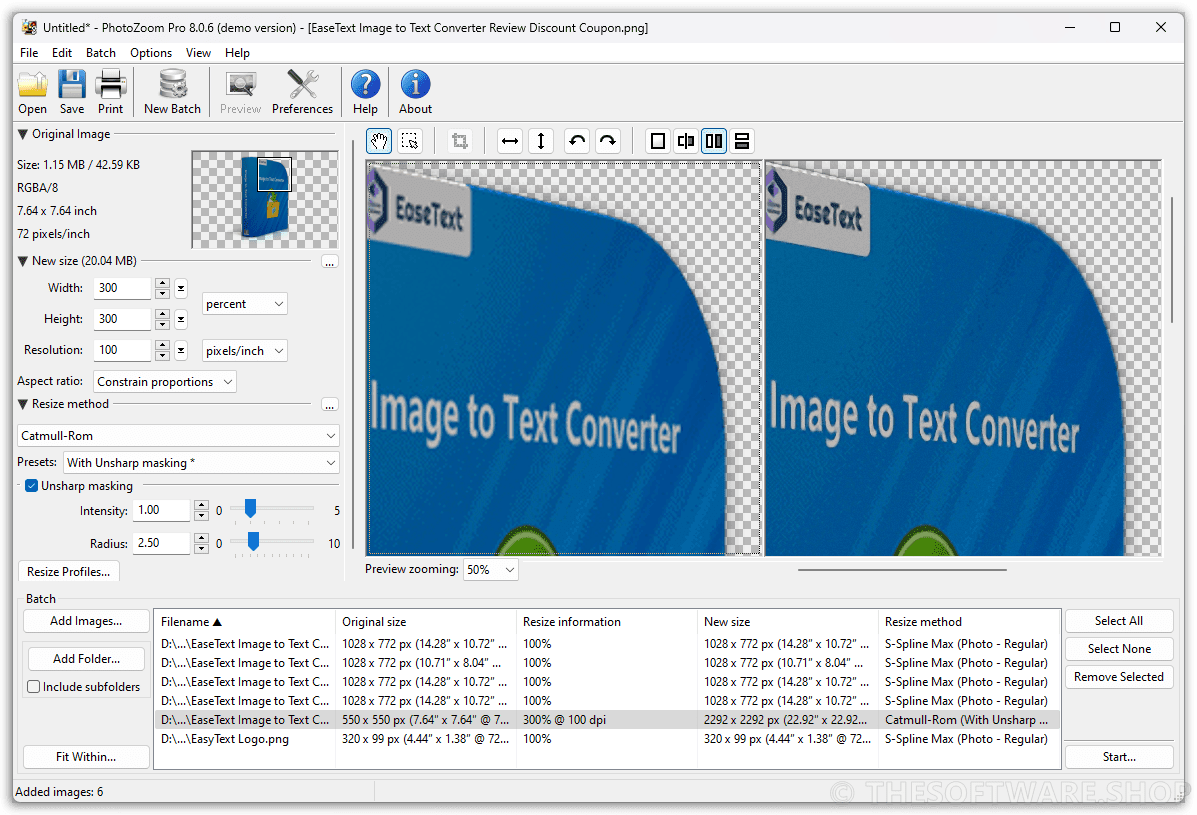Open the Help menu
Screen dimensions: 1197x815
pyautogui.click(x=237, y=53)
